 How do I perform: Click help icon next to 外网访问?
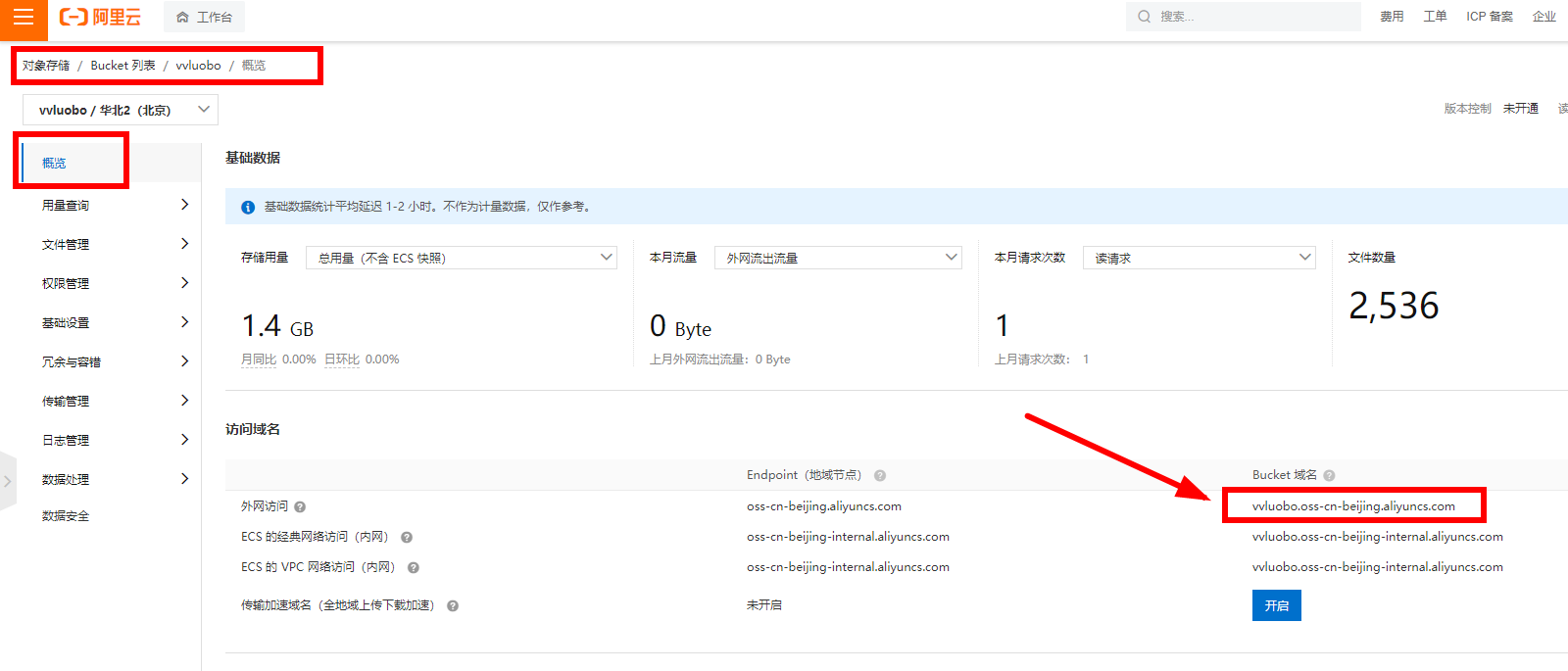click(x=300, y=506)
